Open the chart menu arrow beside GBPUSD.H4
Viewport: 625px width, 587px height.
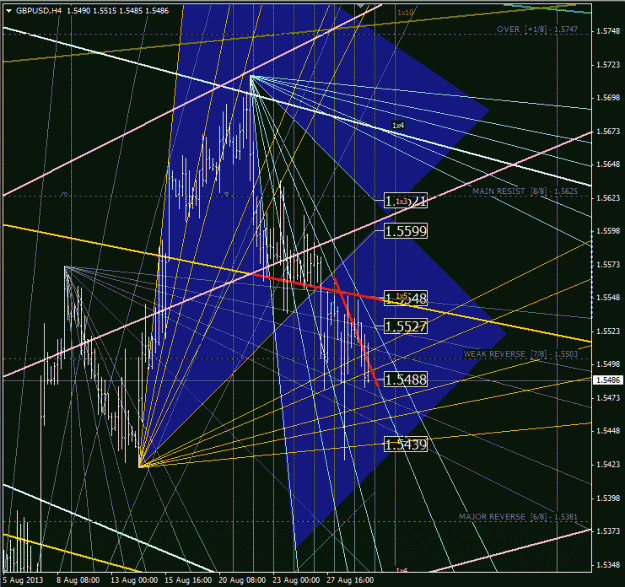pos(9,11)
